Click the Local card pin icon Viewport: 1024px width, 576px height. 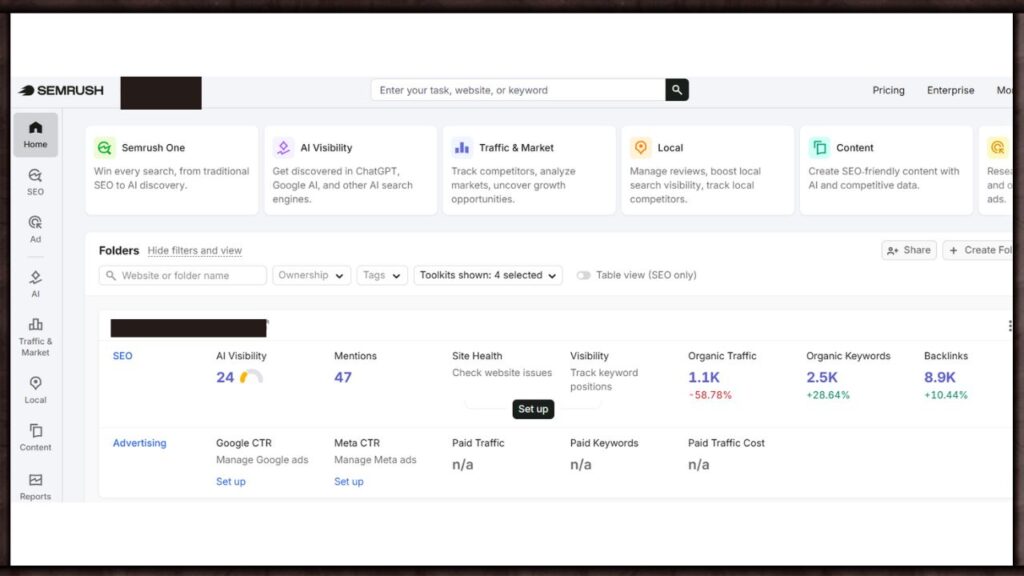point(641,148)
